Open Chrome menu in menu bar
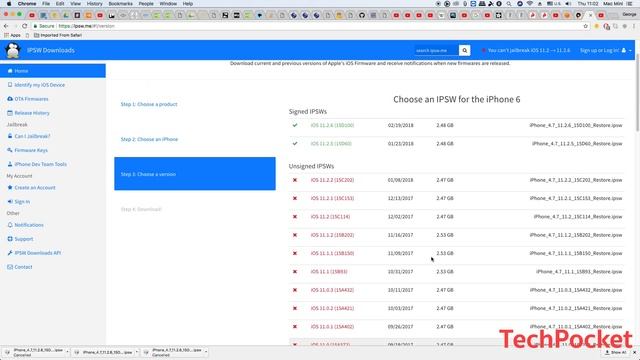Screen dimensions: 640x360 tap(27, 4)
